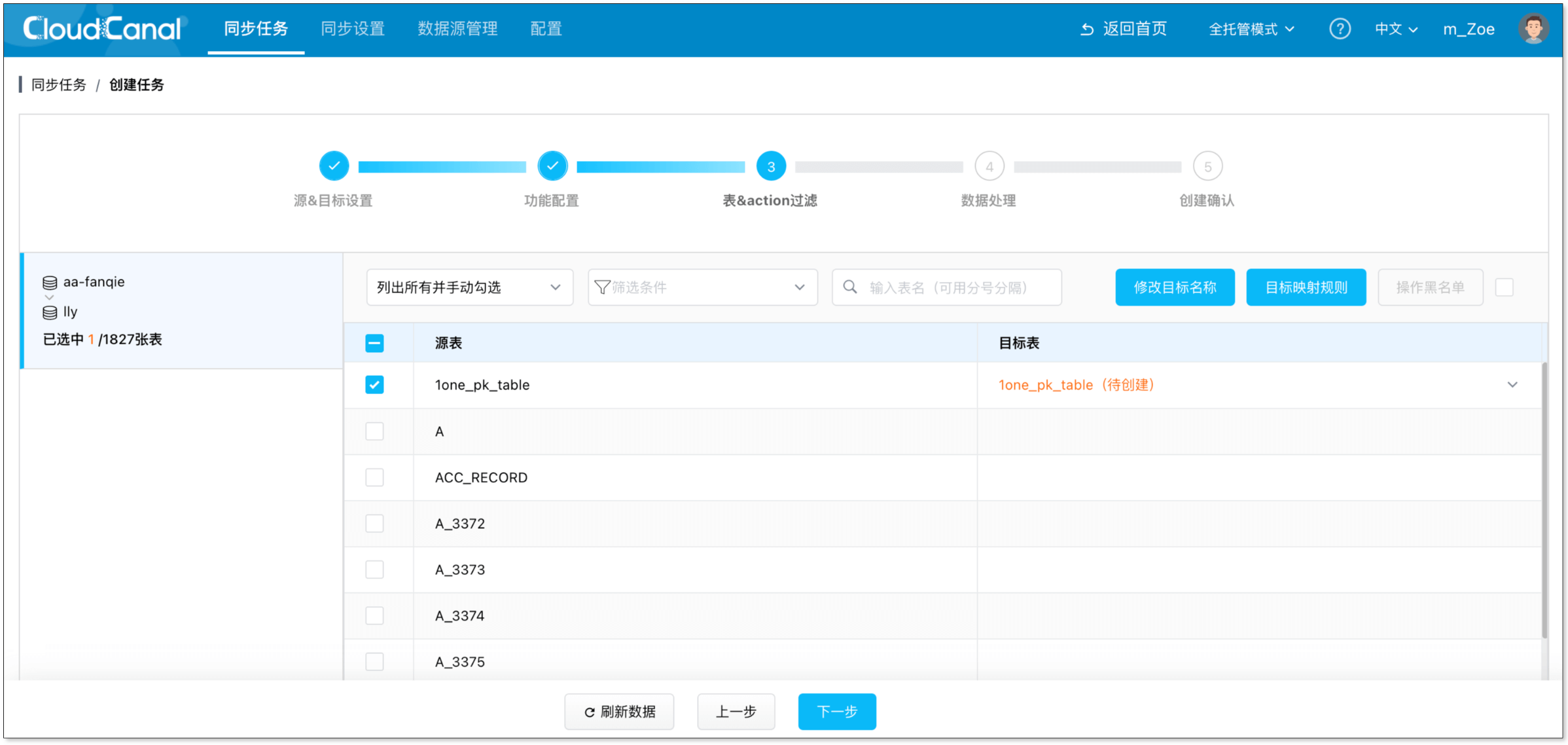Click the 目标映射规则 button
Screen dimensions: 1568x745
(1306, 287)
